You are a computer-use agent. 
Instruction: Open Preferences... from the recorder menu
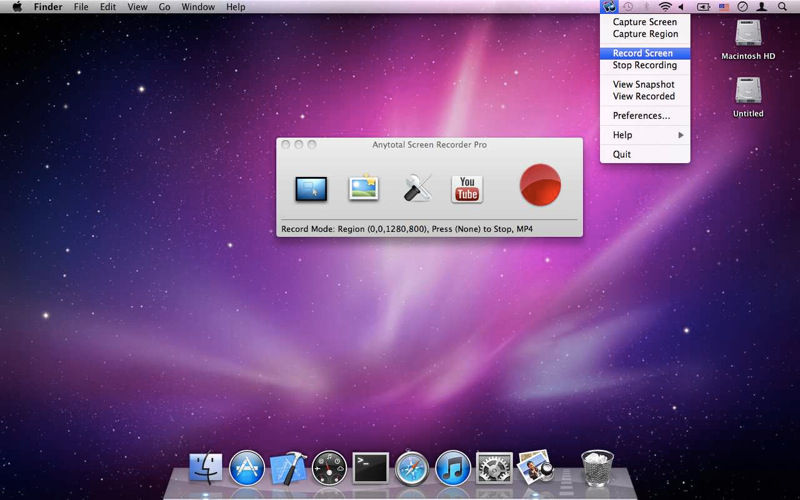click(645, 116)
